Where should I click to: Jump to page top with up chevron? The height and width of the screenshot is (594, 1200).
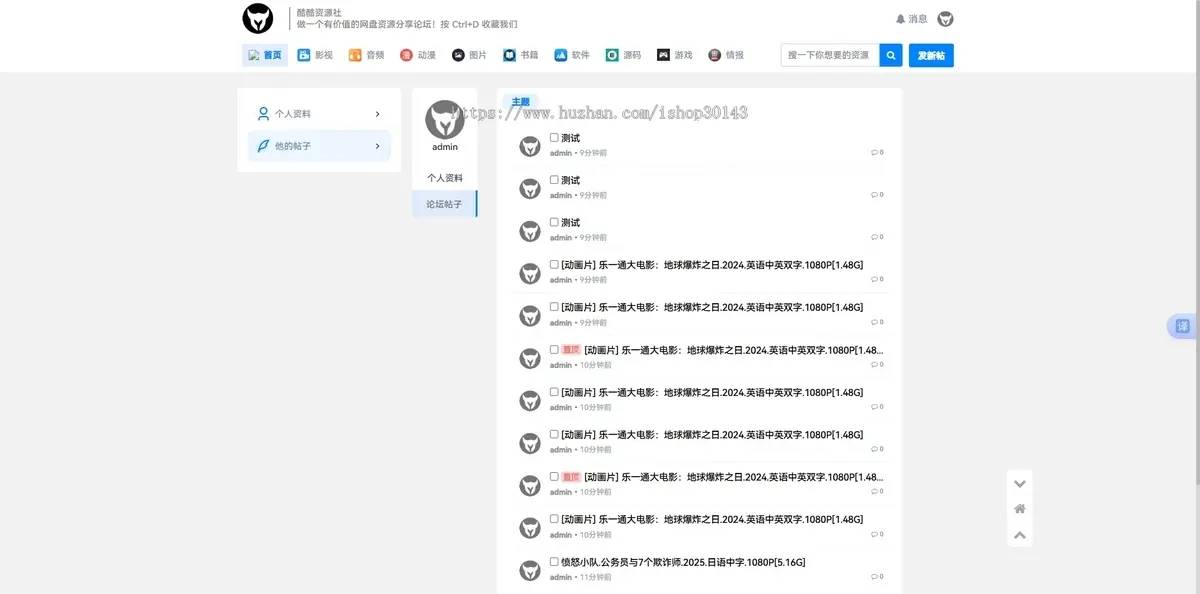pos(1020,535)
